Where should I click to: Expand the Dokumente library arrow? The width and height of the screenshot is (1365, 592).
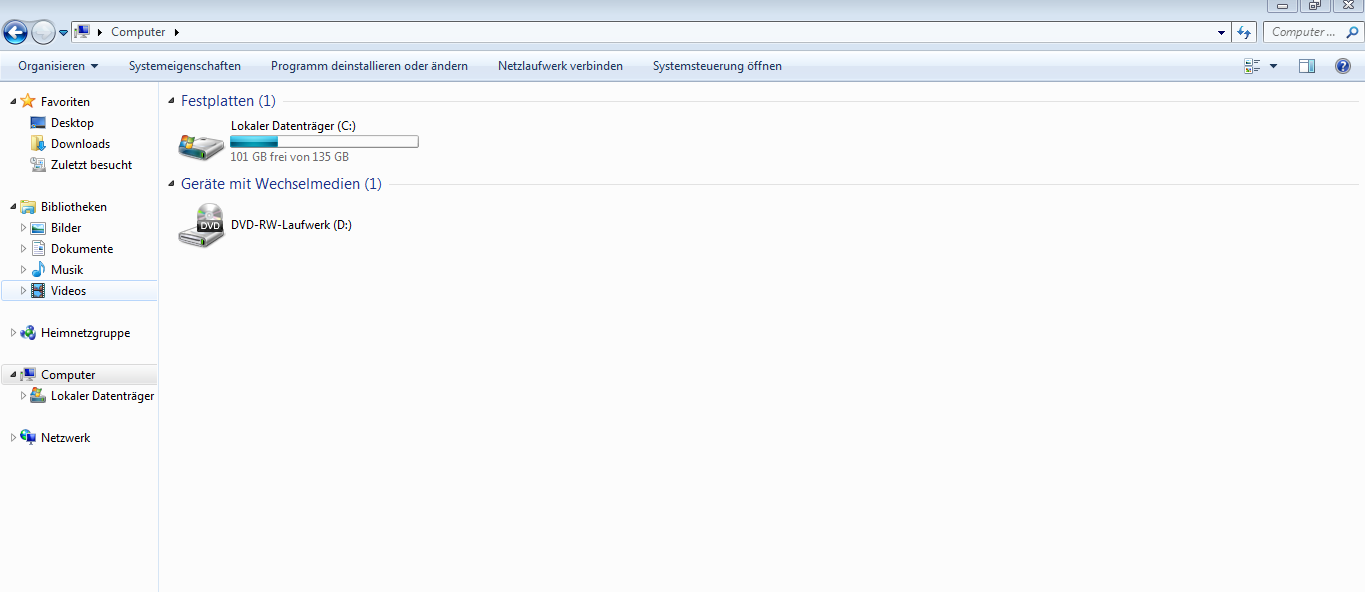pyautogui.click(x=23, y=249)
